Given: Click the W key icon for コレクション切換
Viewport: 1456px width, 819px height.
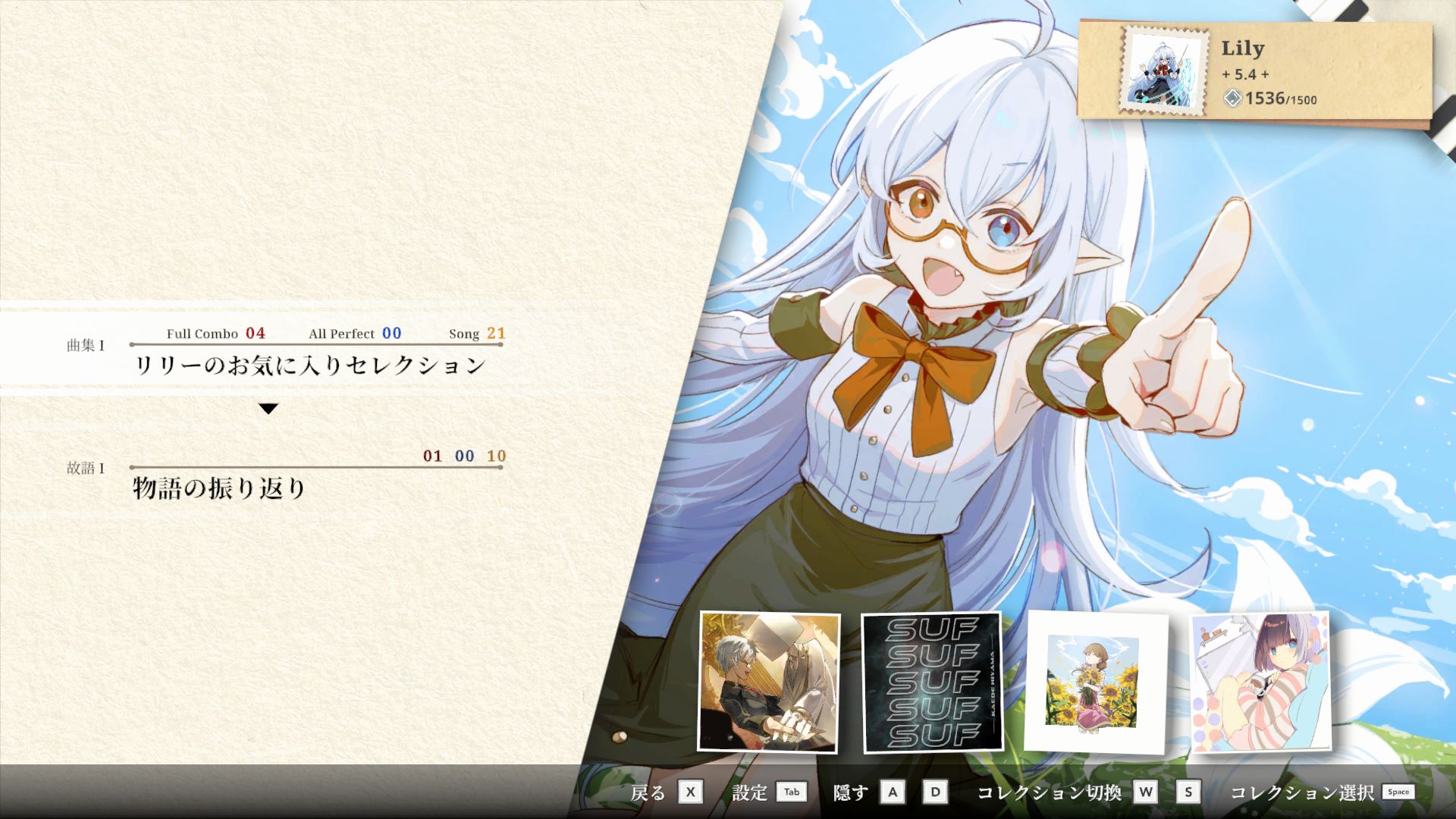Looking at the screenshot, I should 1146,792.
